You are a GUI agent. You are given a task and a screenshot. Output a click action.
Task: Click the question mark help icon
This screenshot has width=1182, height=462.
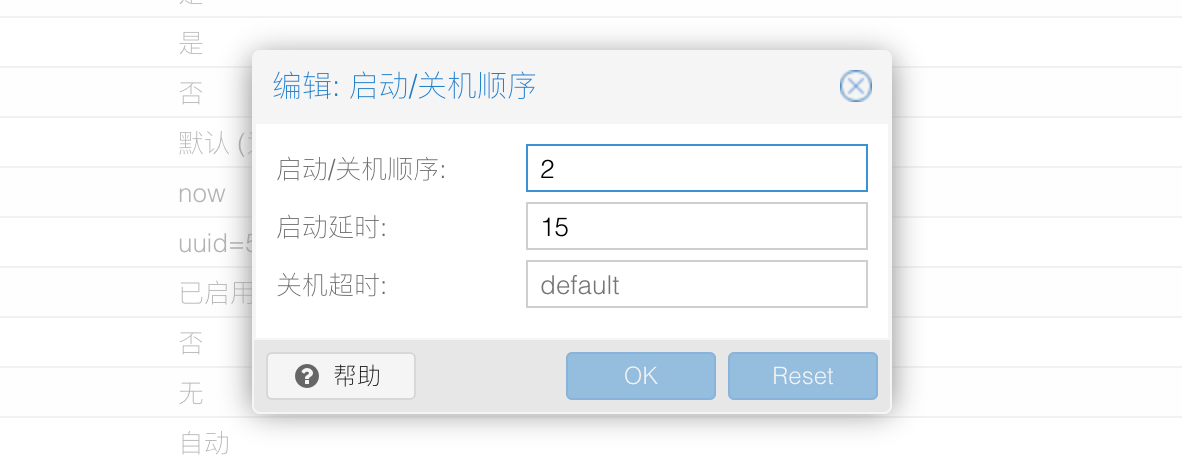(x=307, y=375)
